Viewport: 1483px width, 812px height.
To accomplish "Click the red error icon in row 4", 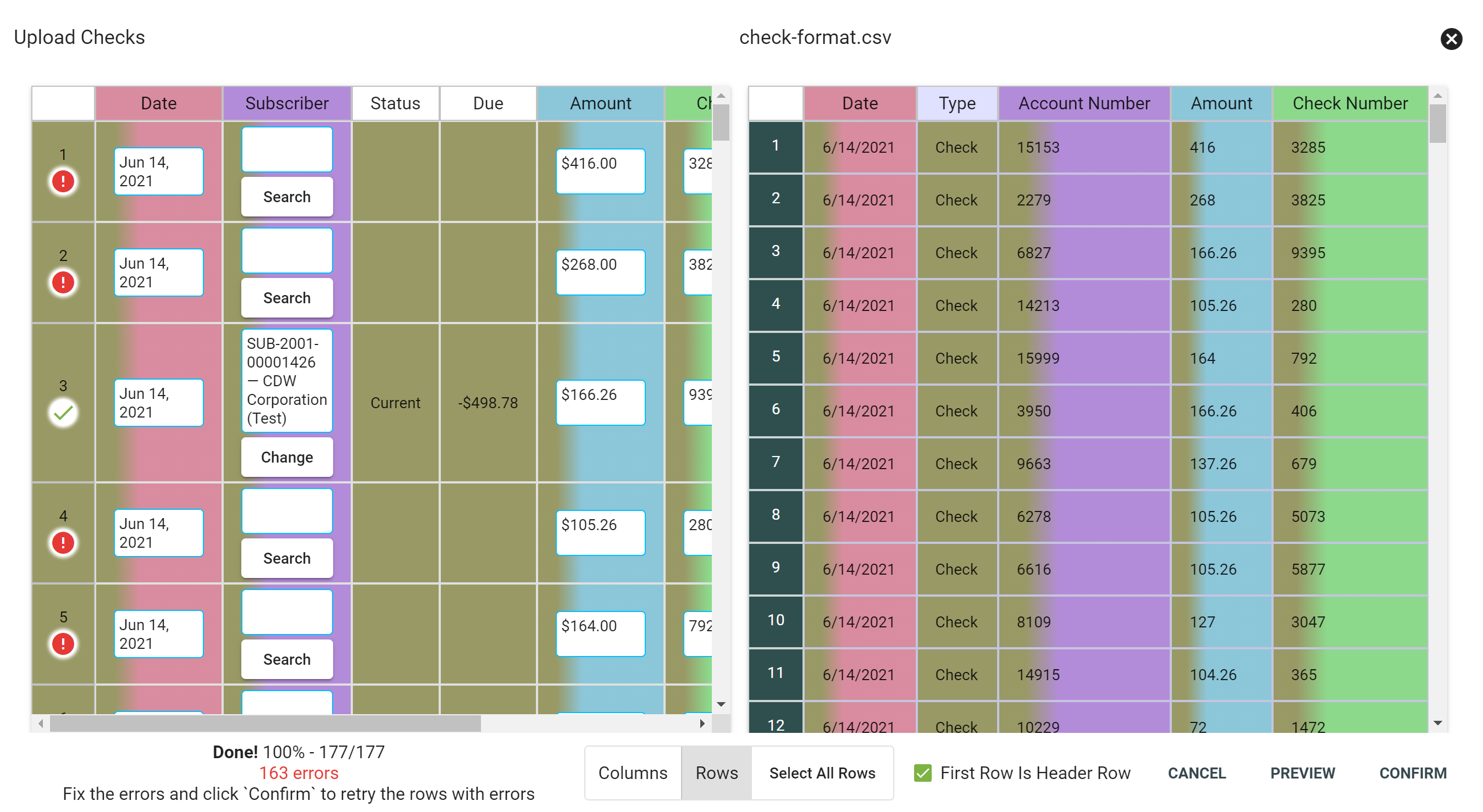I will [x=63, y=543].
